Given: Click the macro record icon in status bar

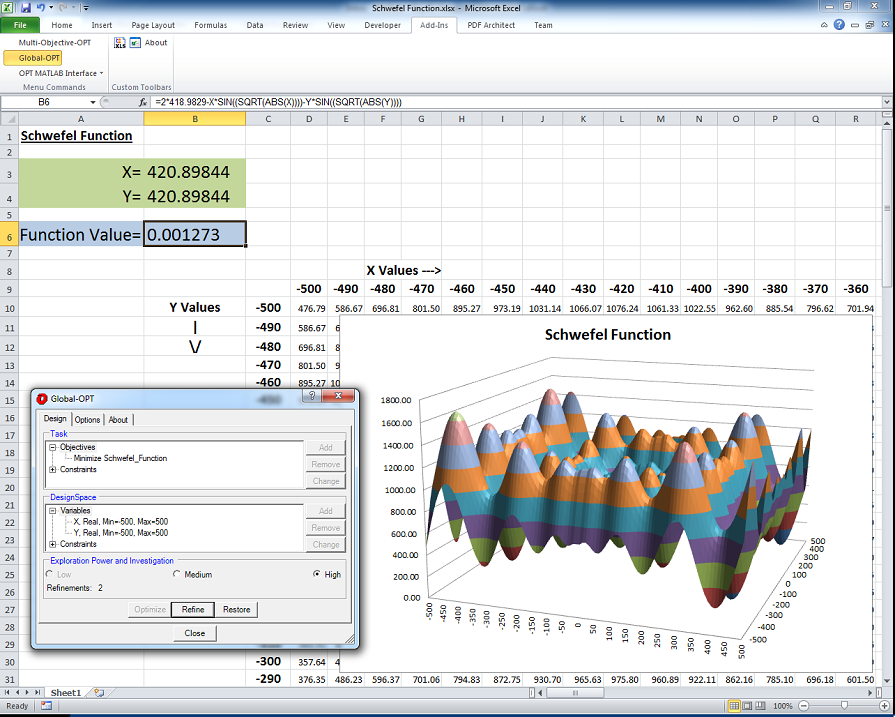Looking at the screenshot, I should (46, 706).
